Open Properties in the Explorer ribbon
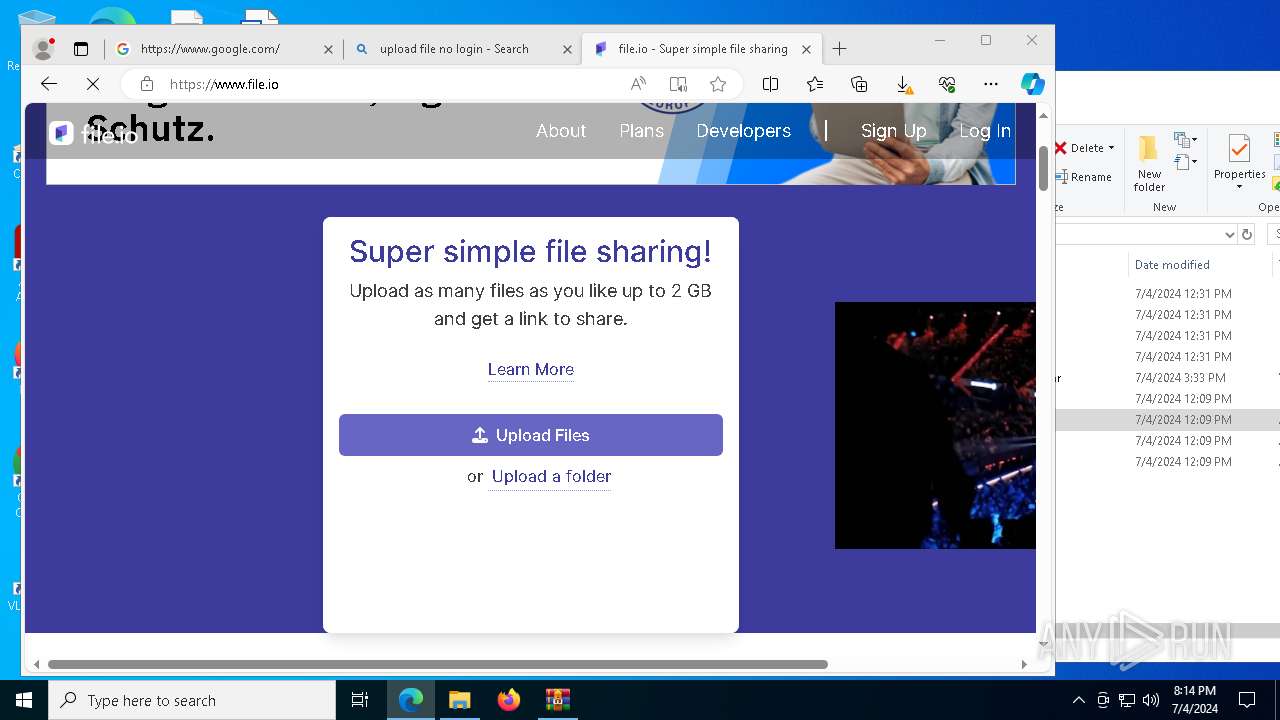This screenshot has width=1280, height=720. pyautogui.click(x=1240, y=156)
